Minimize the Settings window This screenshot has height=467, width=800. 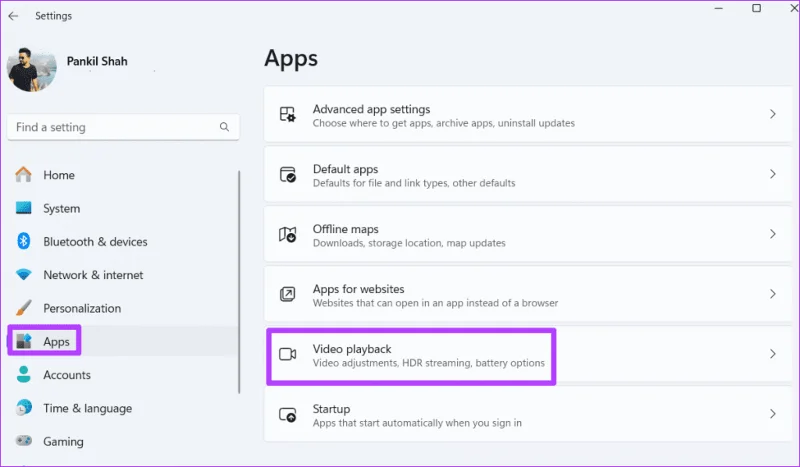718,8
